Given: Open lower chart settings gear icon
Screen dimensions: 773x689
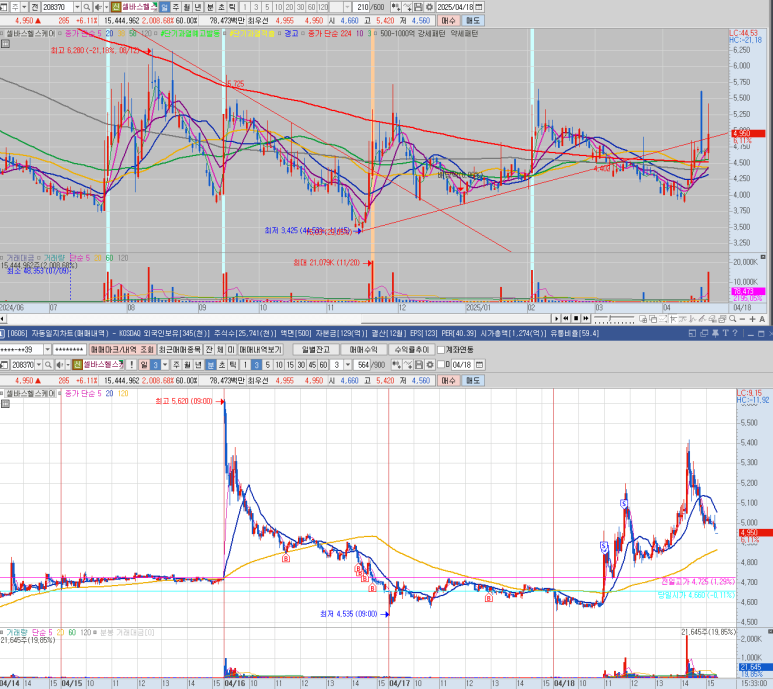Looking at the screenshot, I should (429, 365).
